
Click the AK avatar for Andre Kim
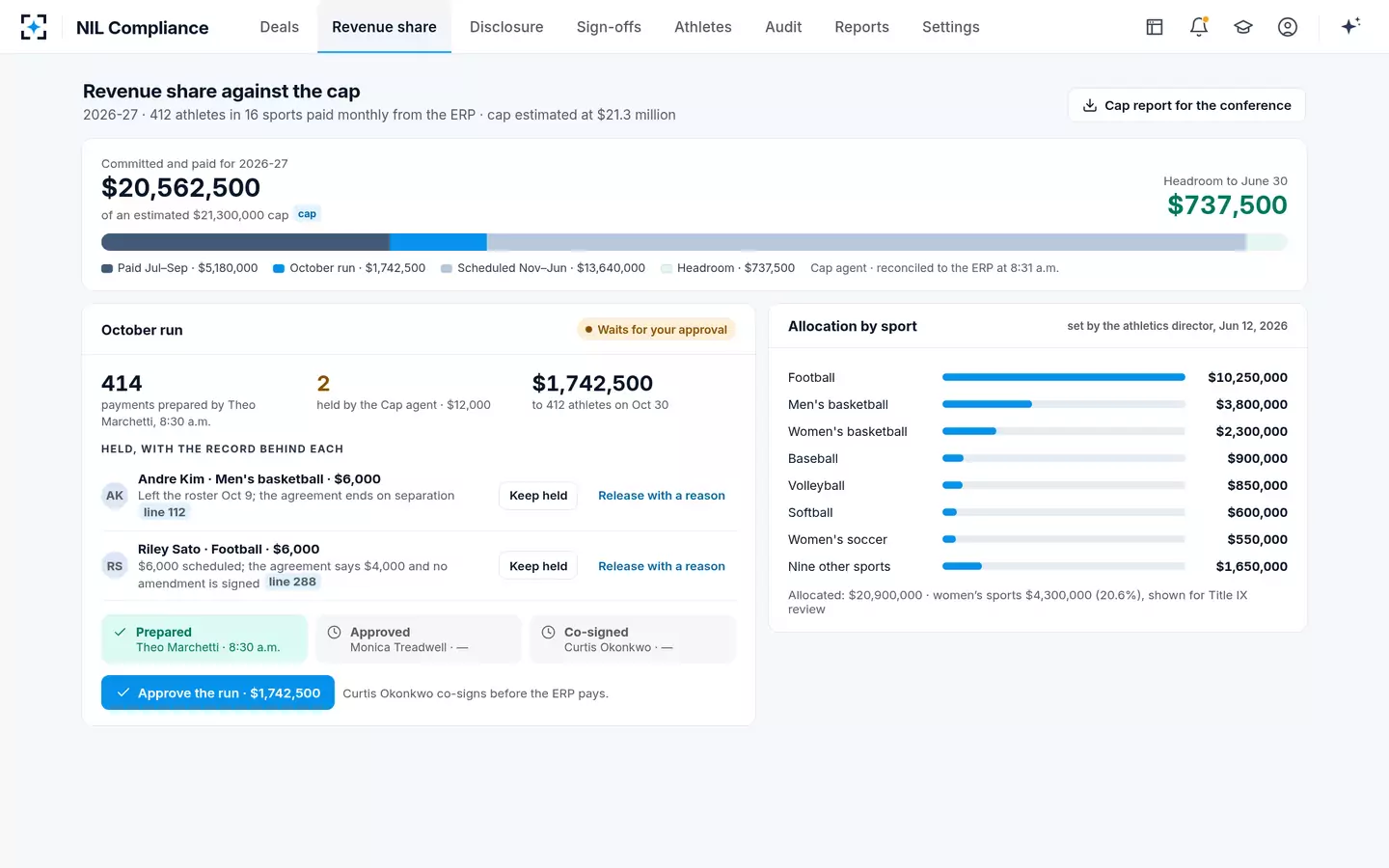(115, 496)
